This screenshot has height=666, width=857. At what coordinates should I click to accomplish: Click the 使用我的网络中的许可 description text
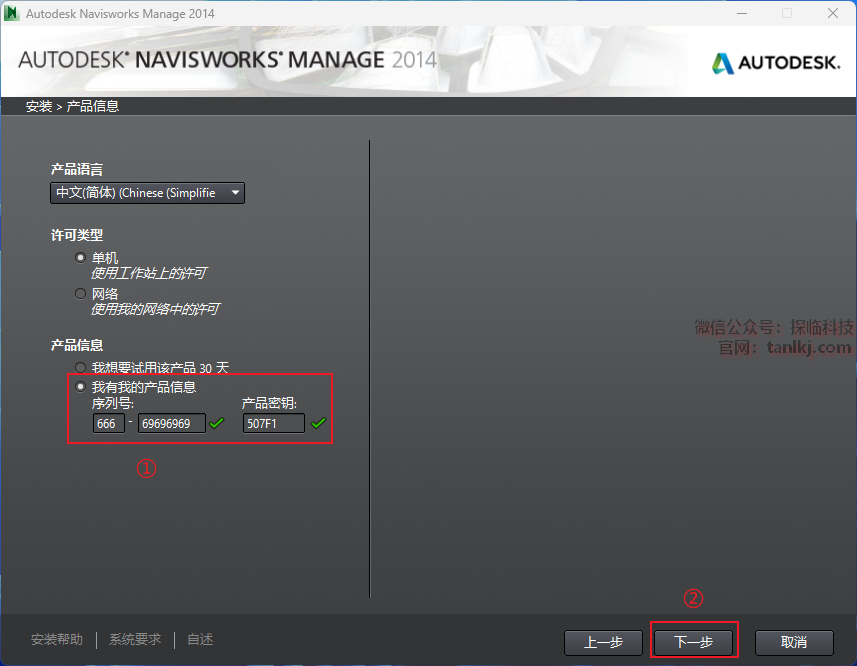coord(155,309)
